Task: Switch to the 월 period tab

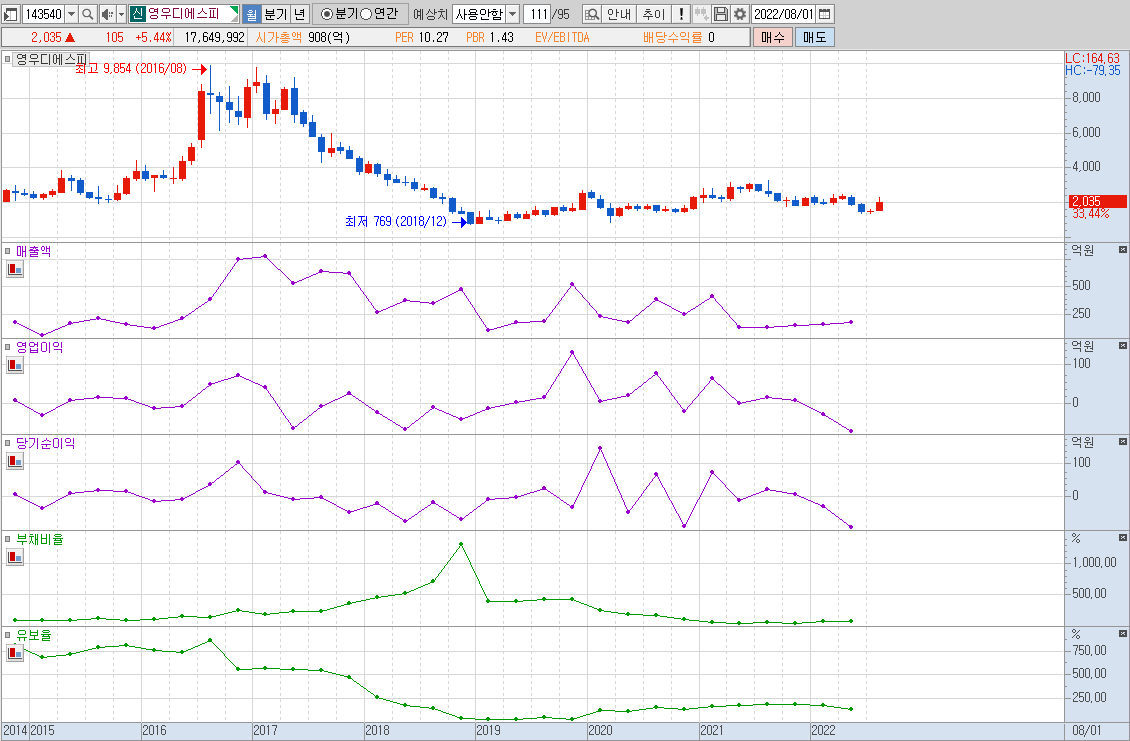Action: (251, 14)
